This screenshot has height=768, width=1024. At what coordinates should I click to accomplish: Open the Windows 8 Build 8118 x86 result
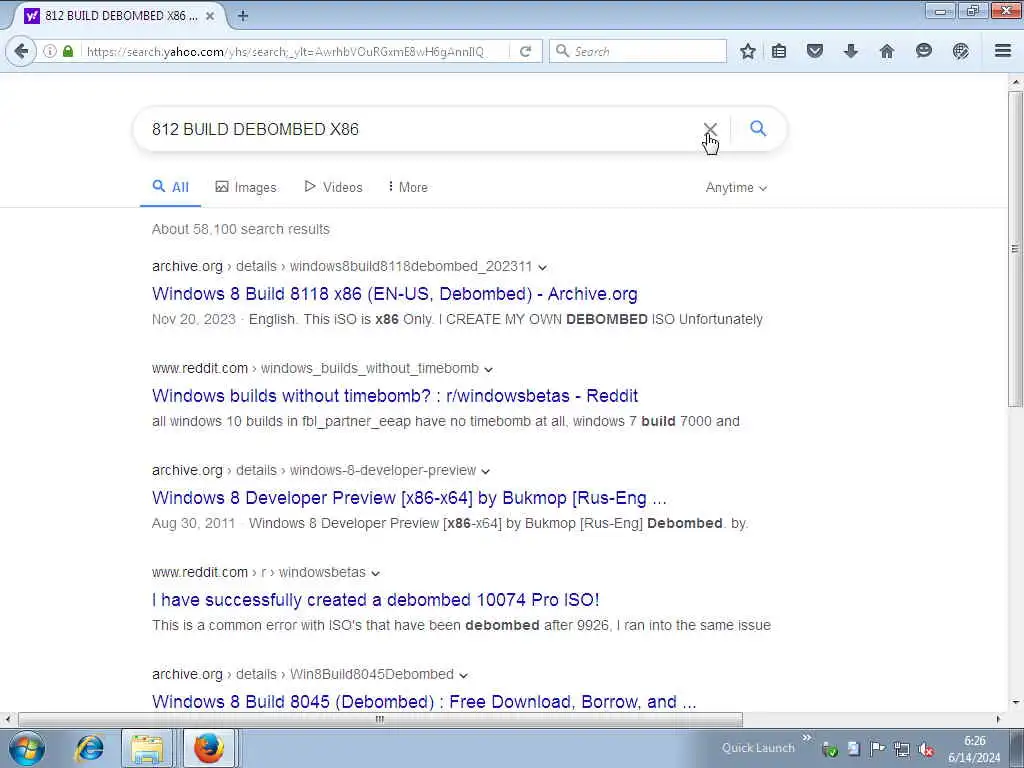394,294
